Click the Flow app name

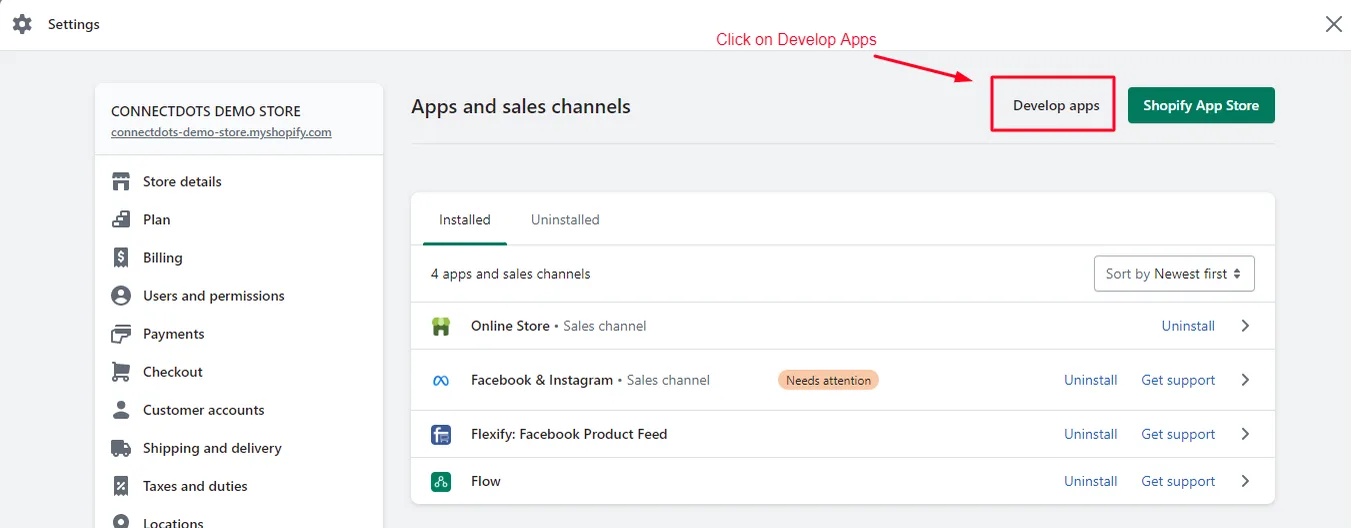click(x=486, y=481)
